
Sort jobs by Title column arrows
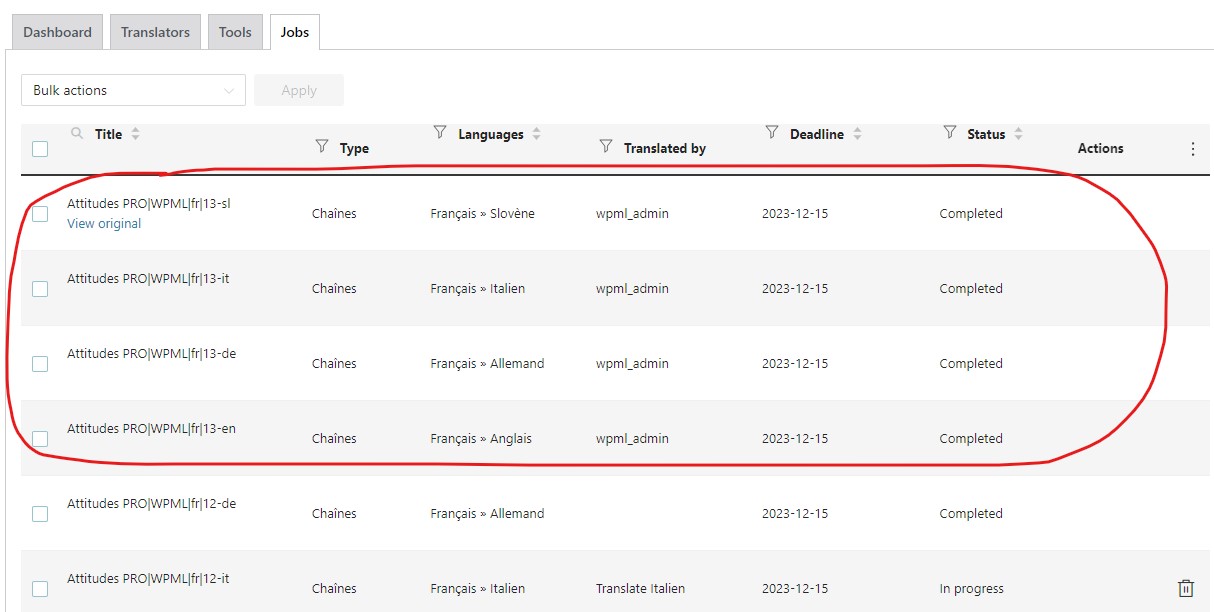136,134
